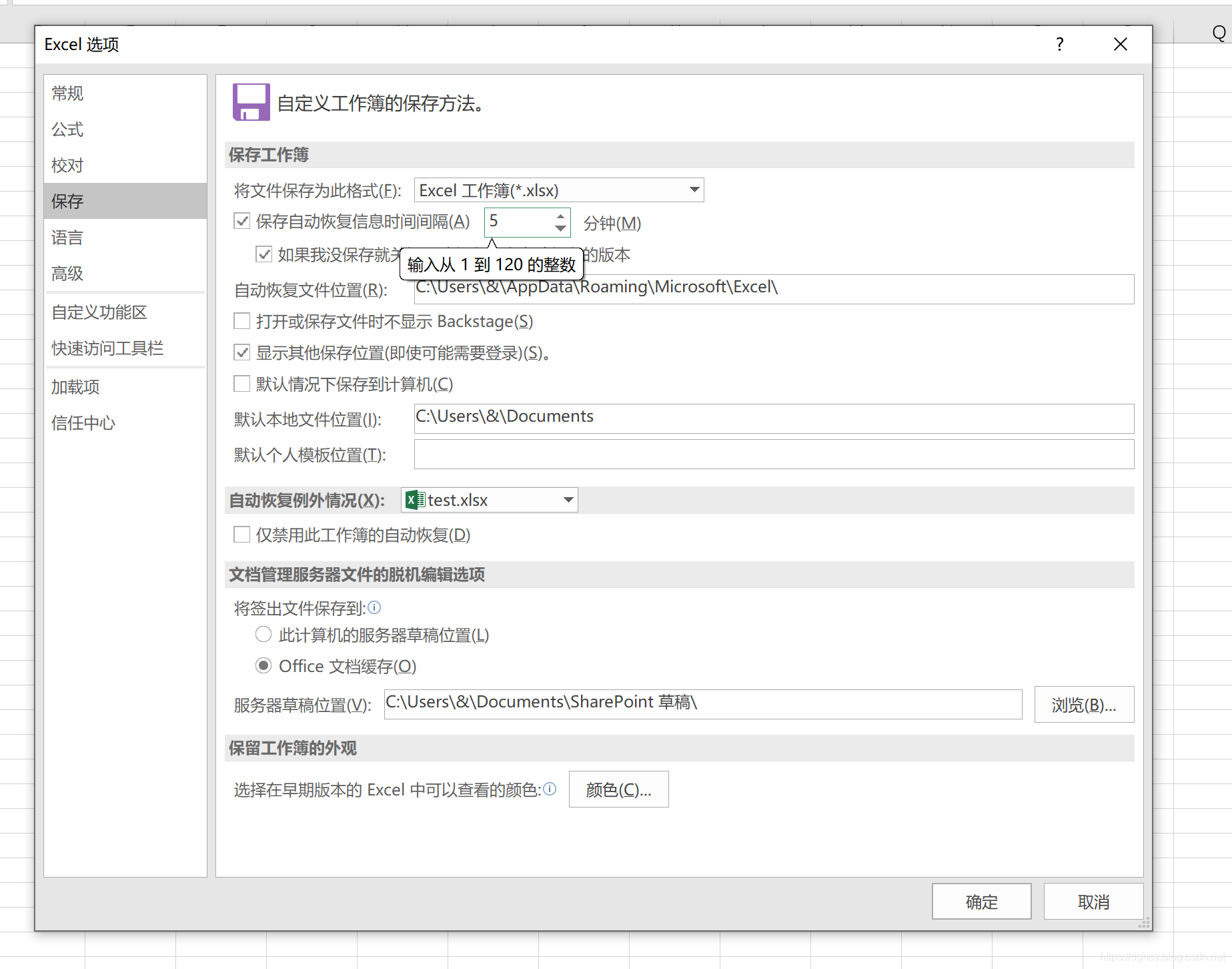
Task: Open the 常规 options category
Action: (x=125, y=93)
